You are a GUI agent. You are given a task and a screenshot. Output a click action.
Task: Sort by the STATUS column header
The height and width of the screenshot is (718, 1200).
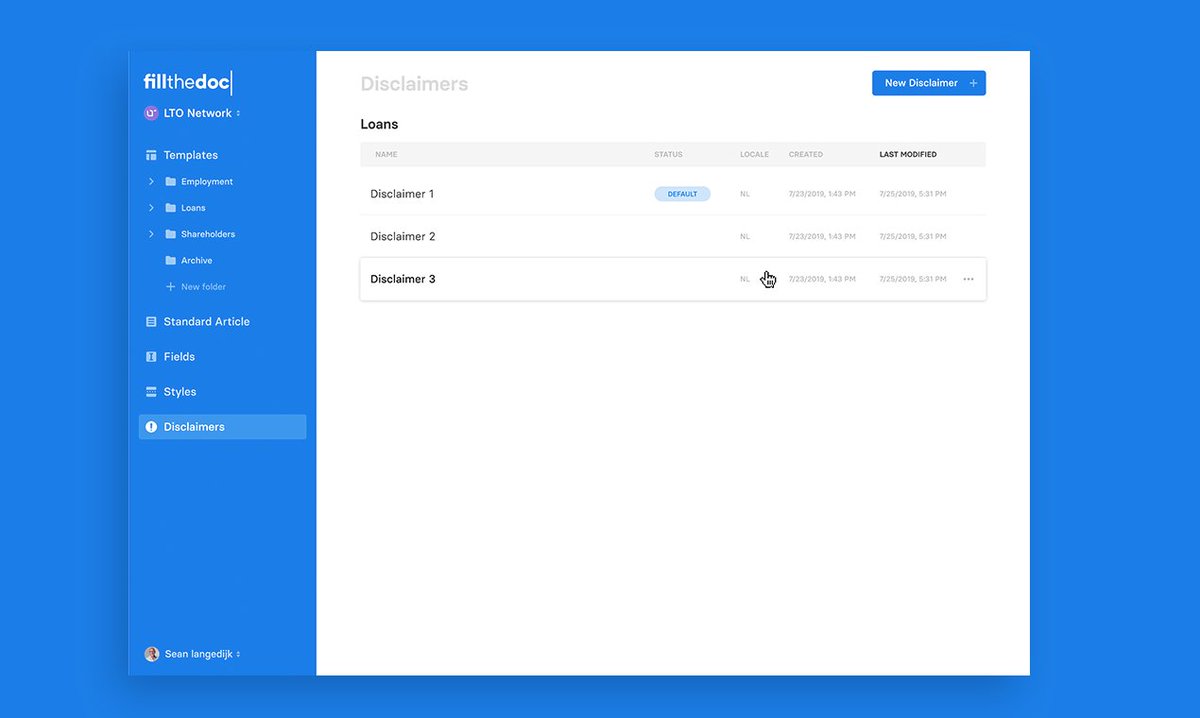[x=668, y=155]
